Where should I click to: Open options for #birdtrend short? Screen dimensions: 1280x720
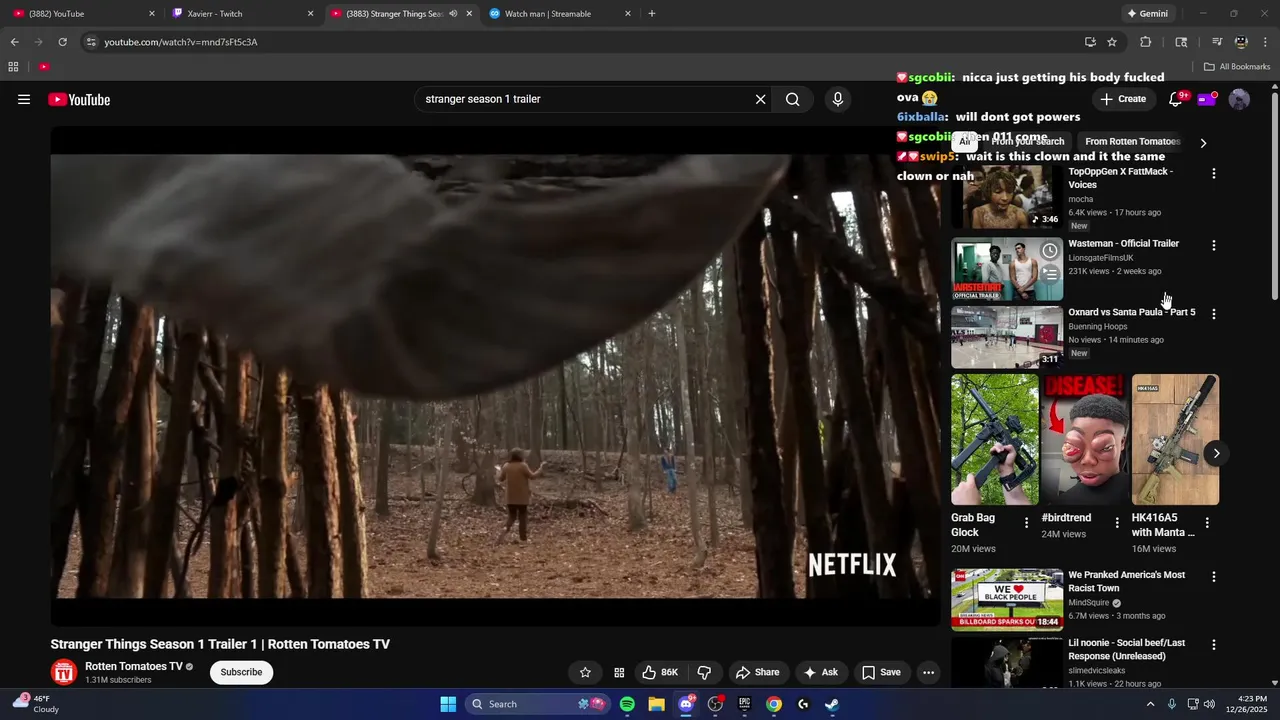click(x=1117, y=522)
